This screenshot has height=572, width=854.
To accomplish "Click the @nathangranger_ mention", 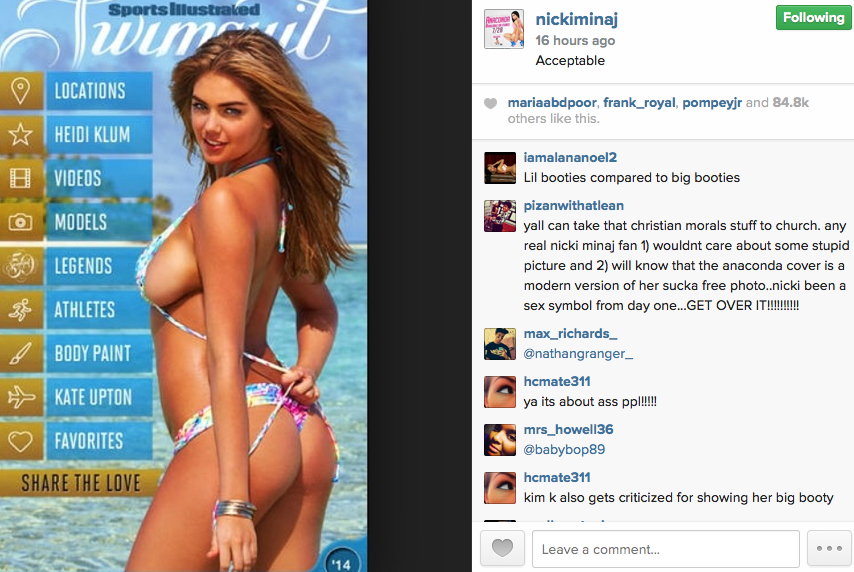I will click(x=578, y=354).
